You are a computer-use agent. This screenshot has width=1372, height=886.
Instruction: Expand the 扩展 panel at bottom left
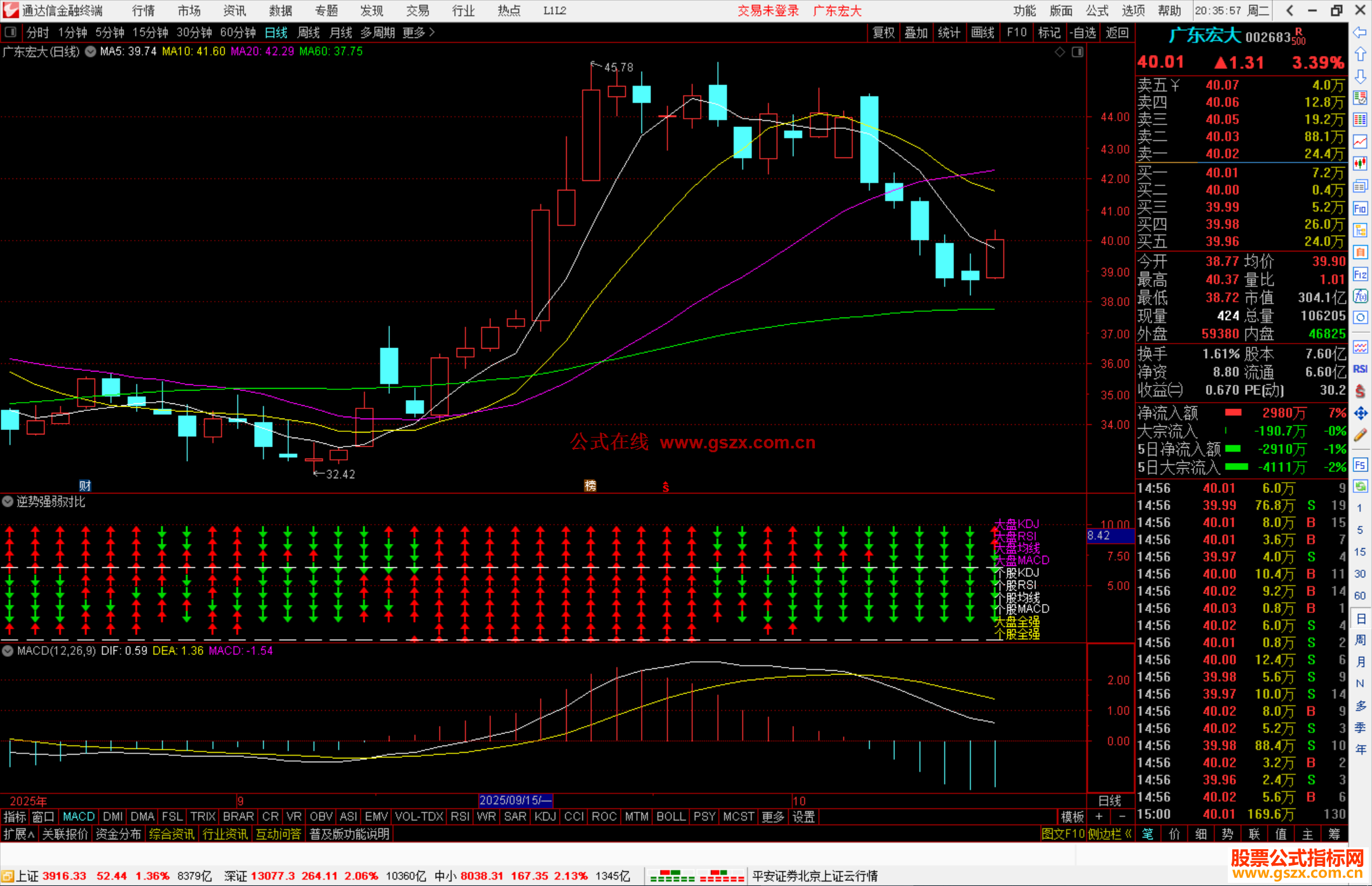pyautogui.click(x=18, y=834)
